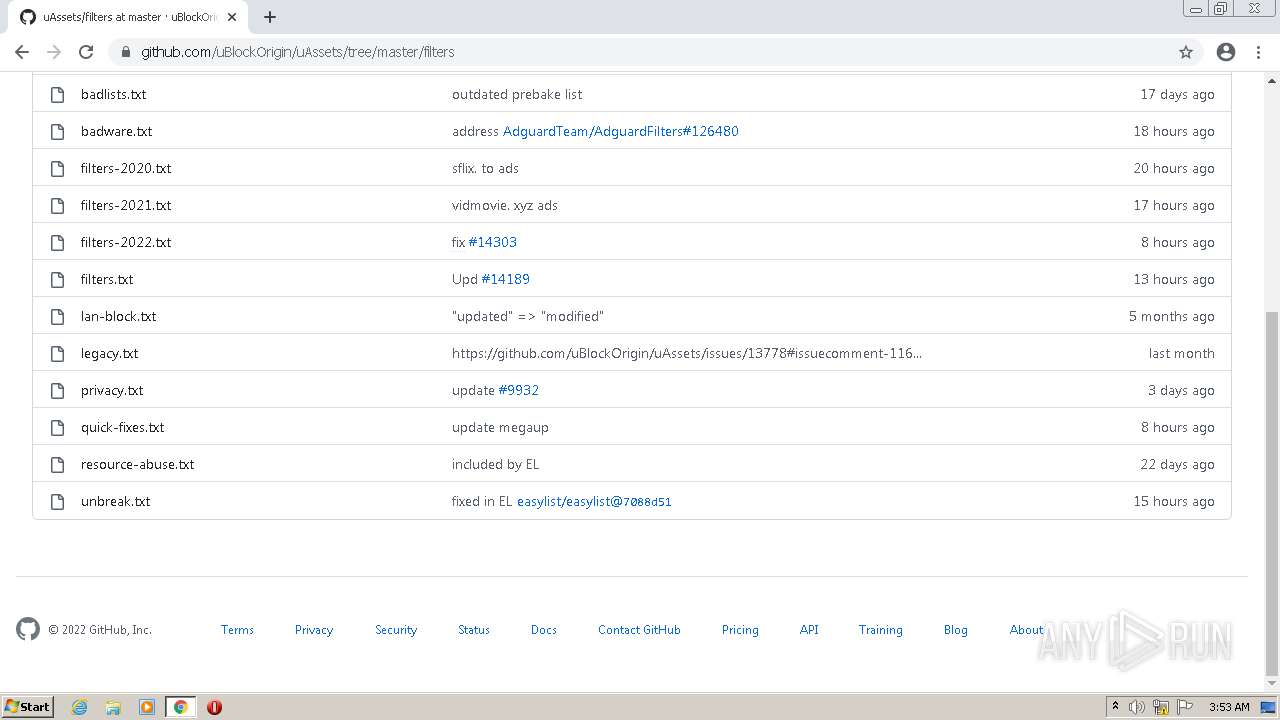Click the footer Blog link

[x=956, y=629]
